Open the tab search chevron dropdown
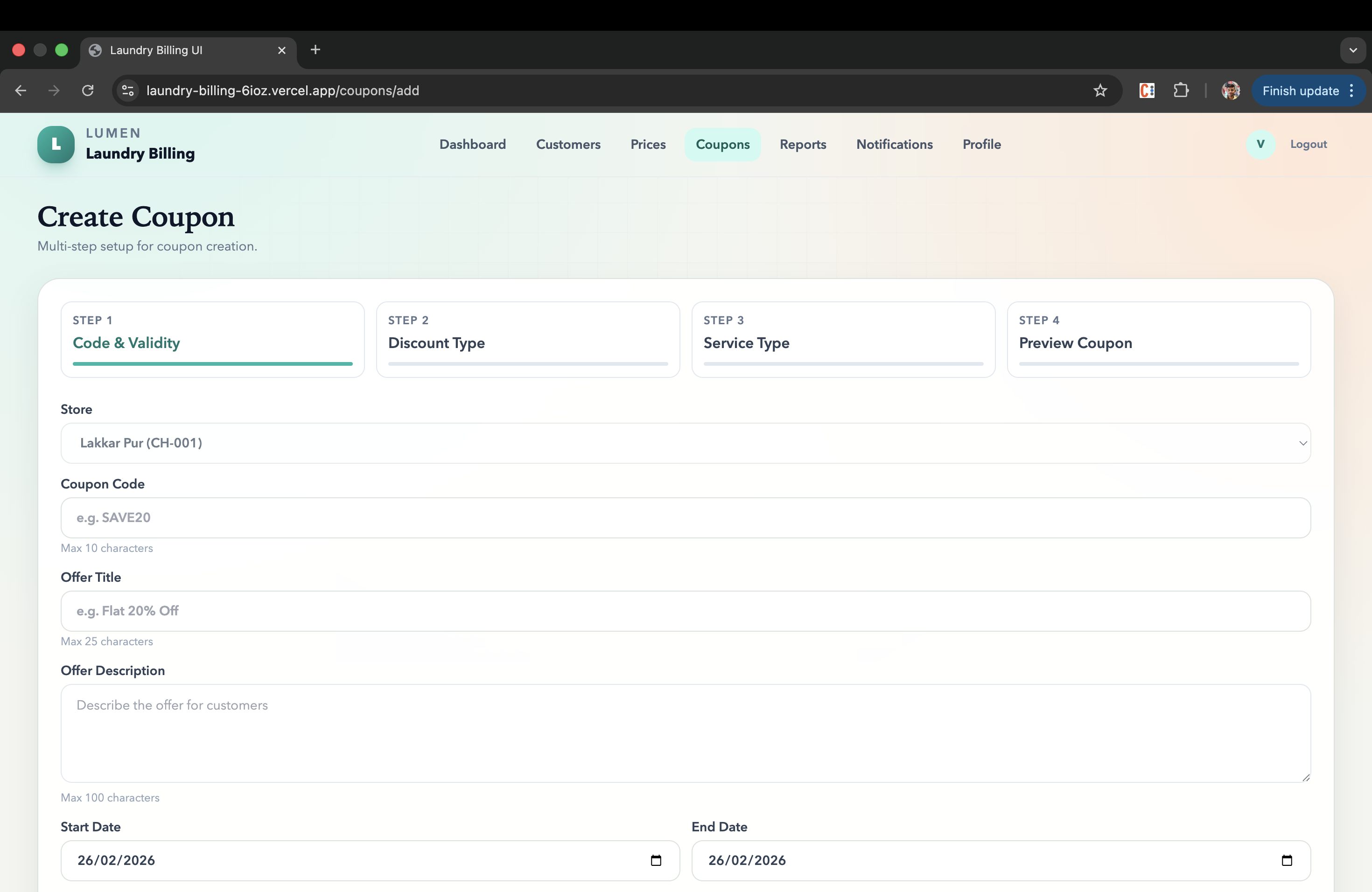Image resolution: width=1372 pixels, height=892 pixels. point(1352,50)
